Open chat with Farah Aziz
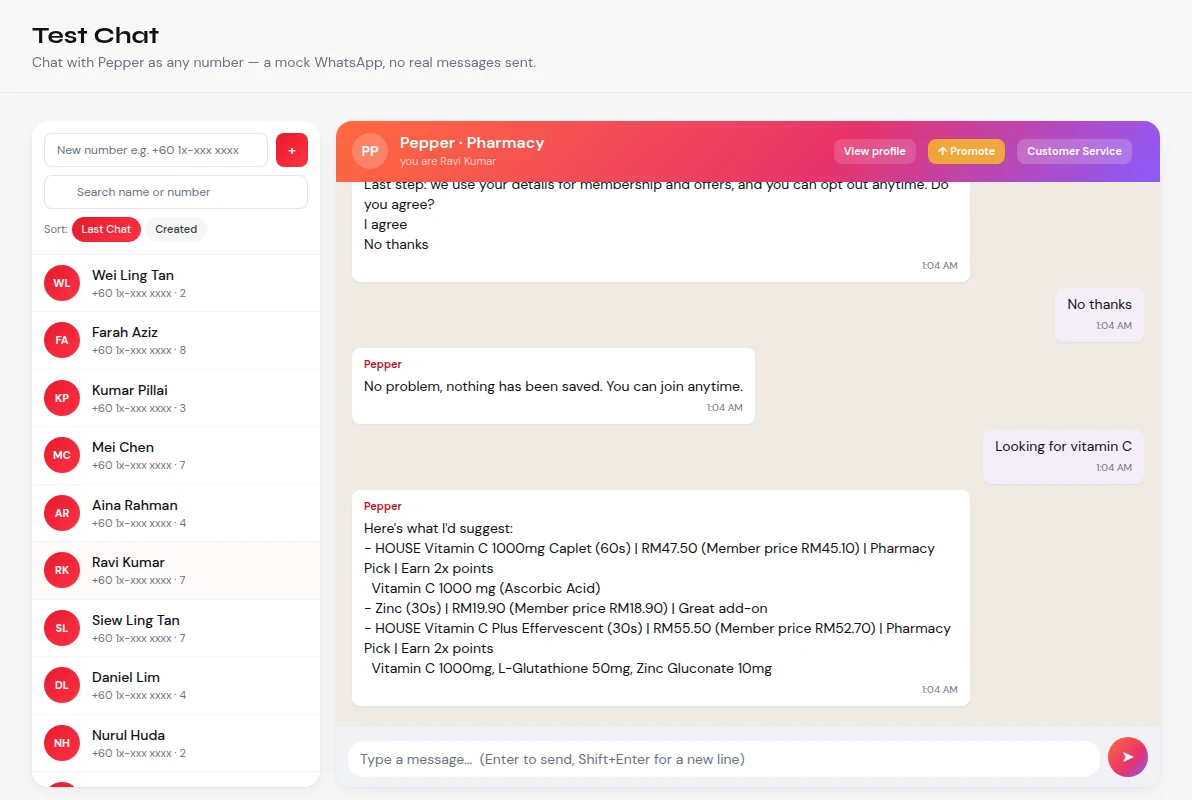 (x=176, y=340)
